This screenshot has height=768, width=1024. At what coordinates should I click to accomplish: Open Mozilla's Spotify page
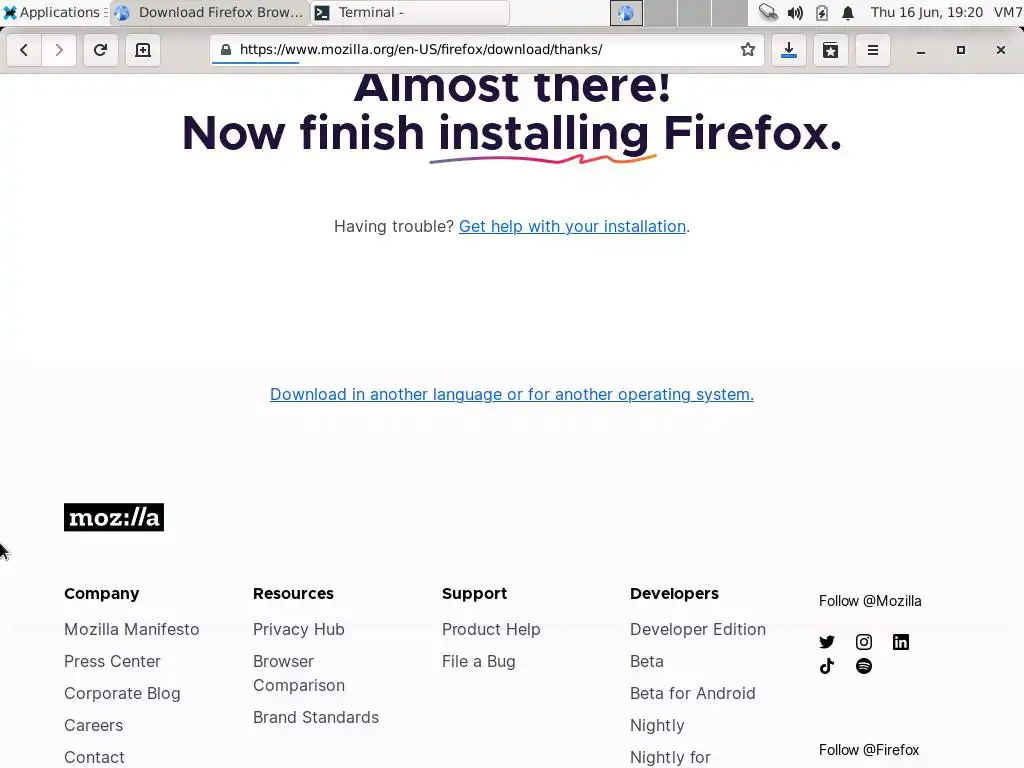(x=863, y=666)
